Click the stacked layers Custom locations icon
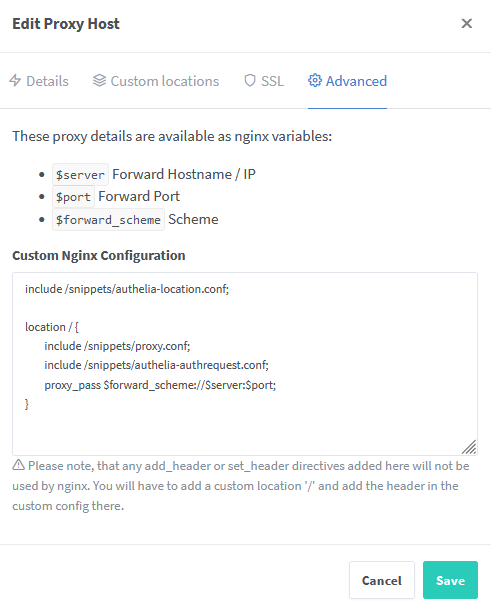This screenshot has width=491, height=611. click(x=99, y=81)
